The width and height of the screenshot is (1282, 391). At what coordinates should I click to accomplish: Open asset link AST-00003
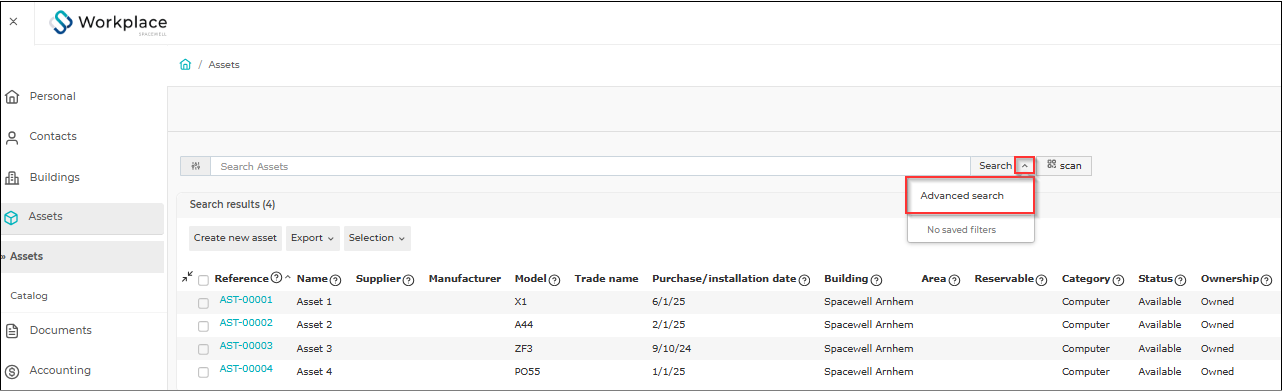tap(246, 346)
